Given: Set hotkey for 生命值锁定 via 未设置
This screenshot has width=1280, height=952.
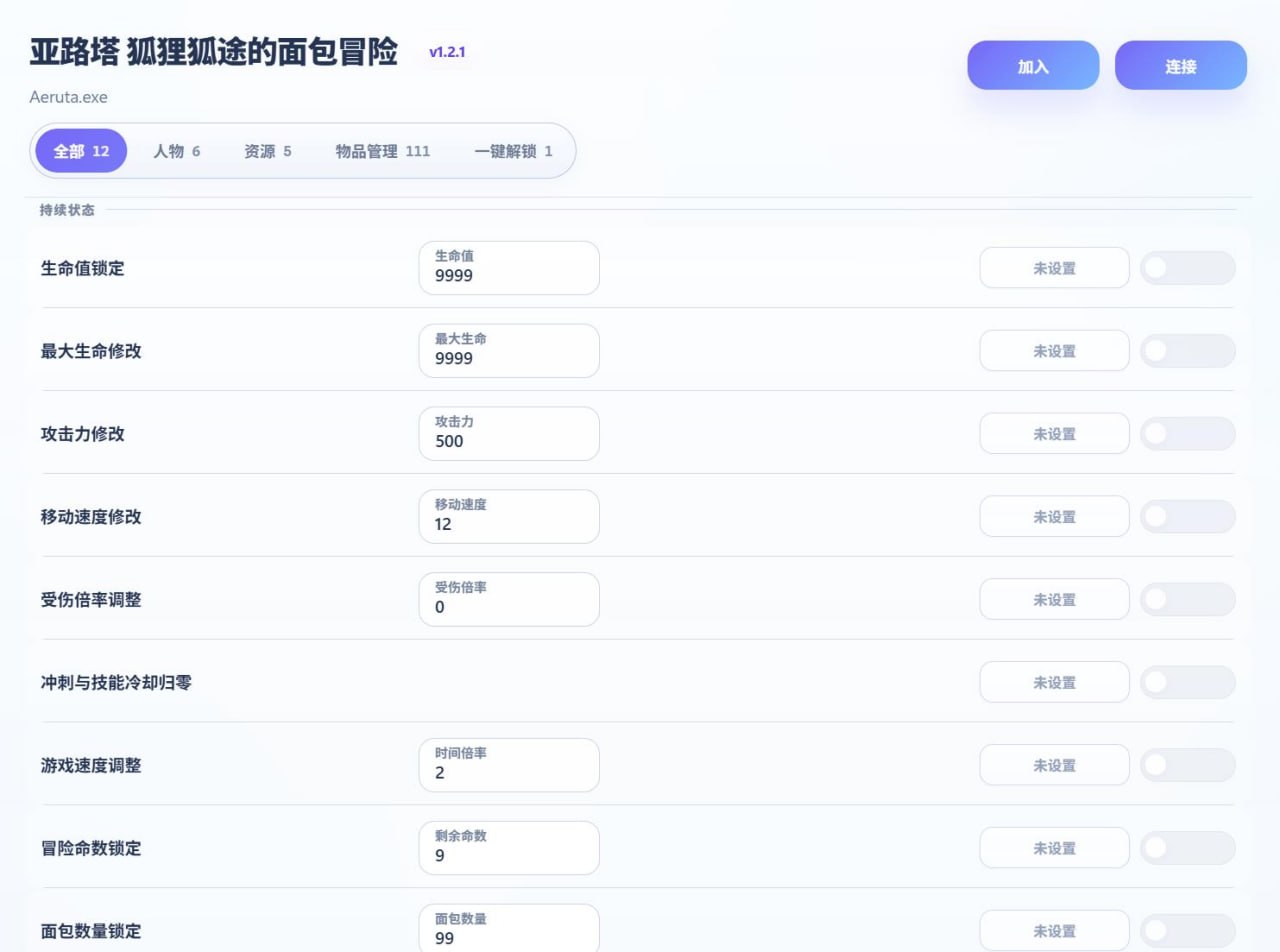Looking at the screenshot, I should coord(1054,267).
